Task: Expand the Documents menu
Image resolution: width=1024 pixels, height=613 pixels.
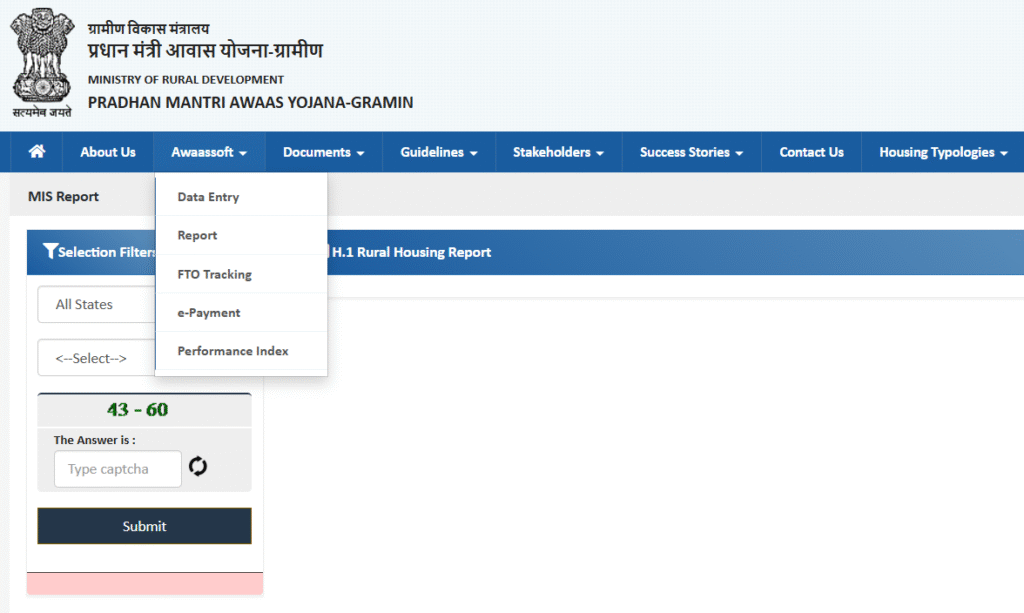Action: [323, 152]
